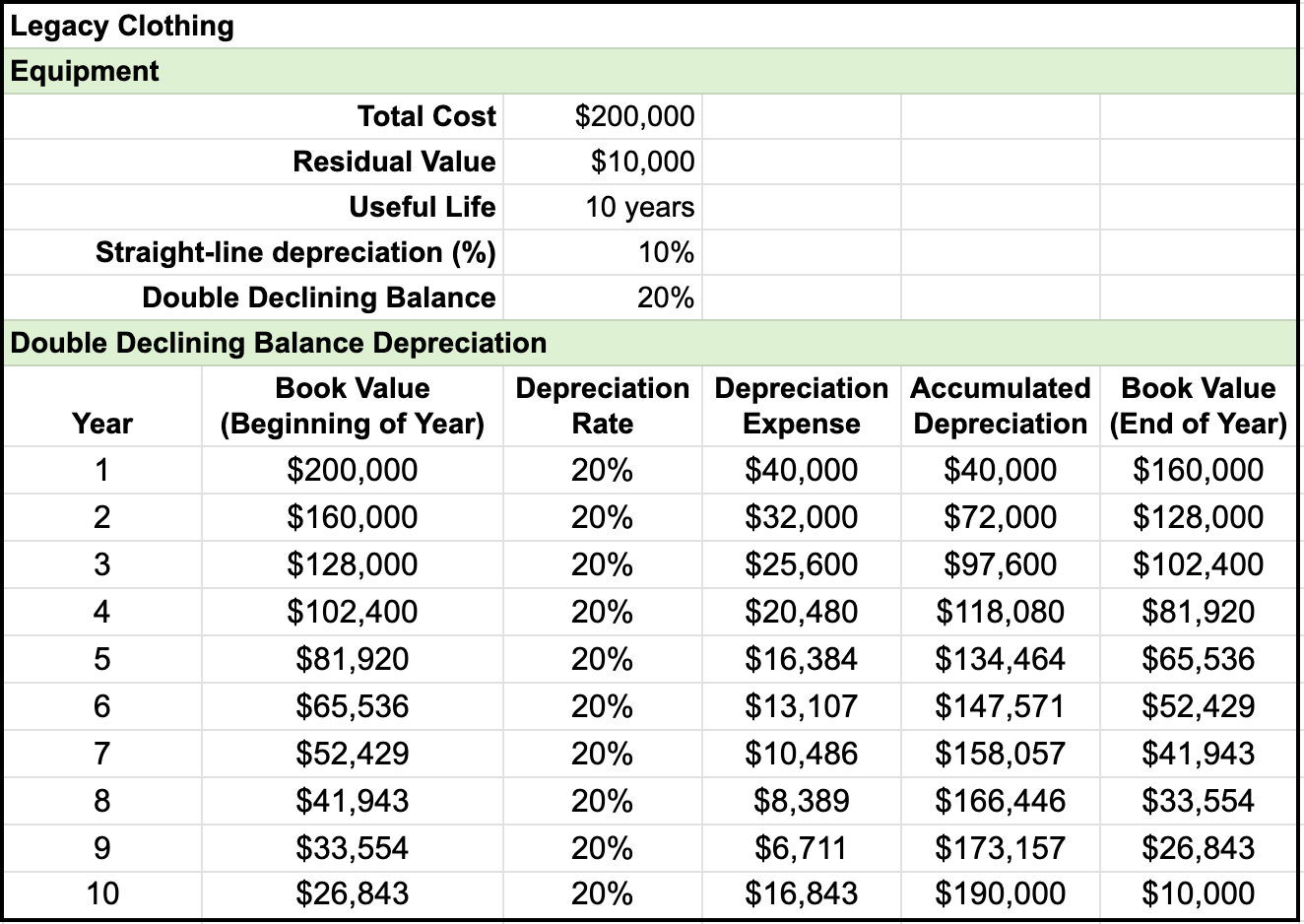
Task: Select Year 1 depreciation expense of $40,000
Action: tap(799, 470)
